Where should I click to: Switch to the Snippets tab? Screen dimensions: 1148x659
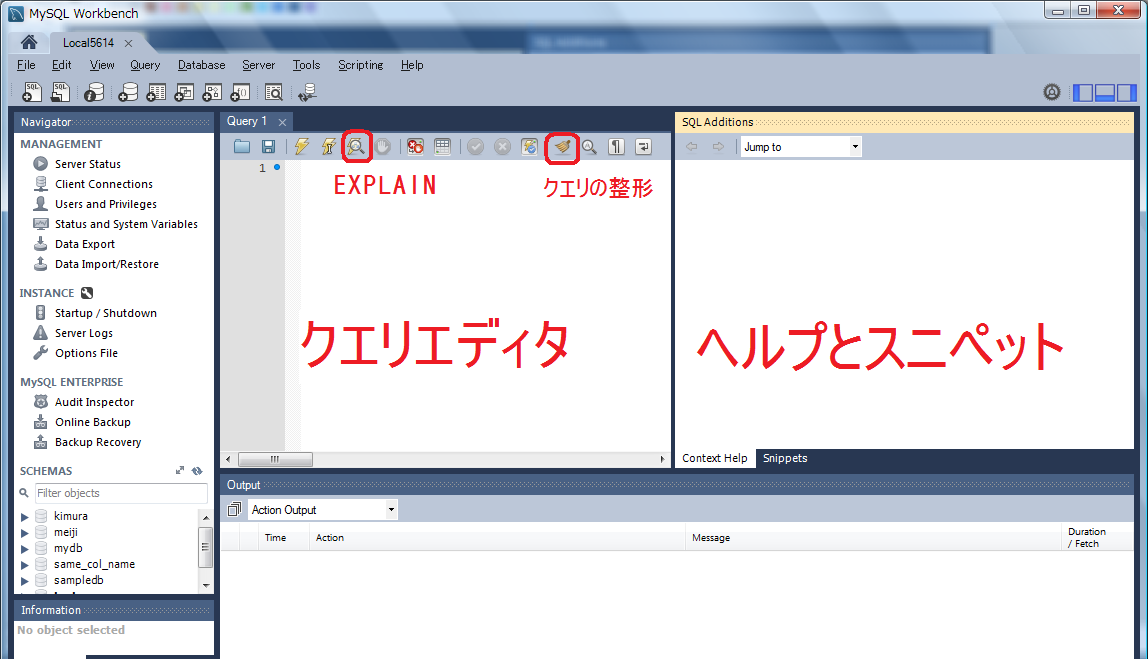pos(785,458)
